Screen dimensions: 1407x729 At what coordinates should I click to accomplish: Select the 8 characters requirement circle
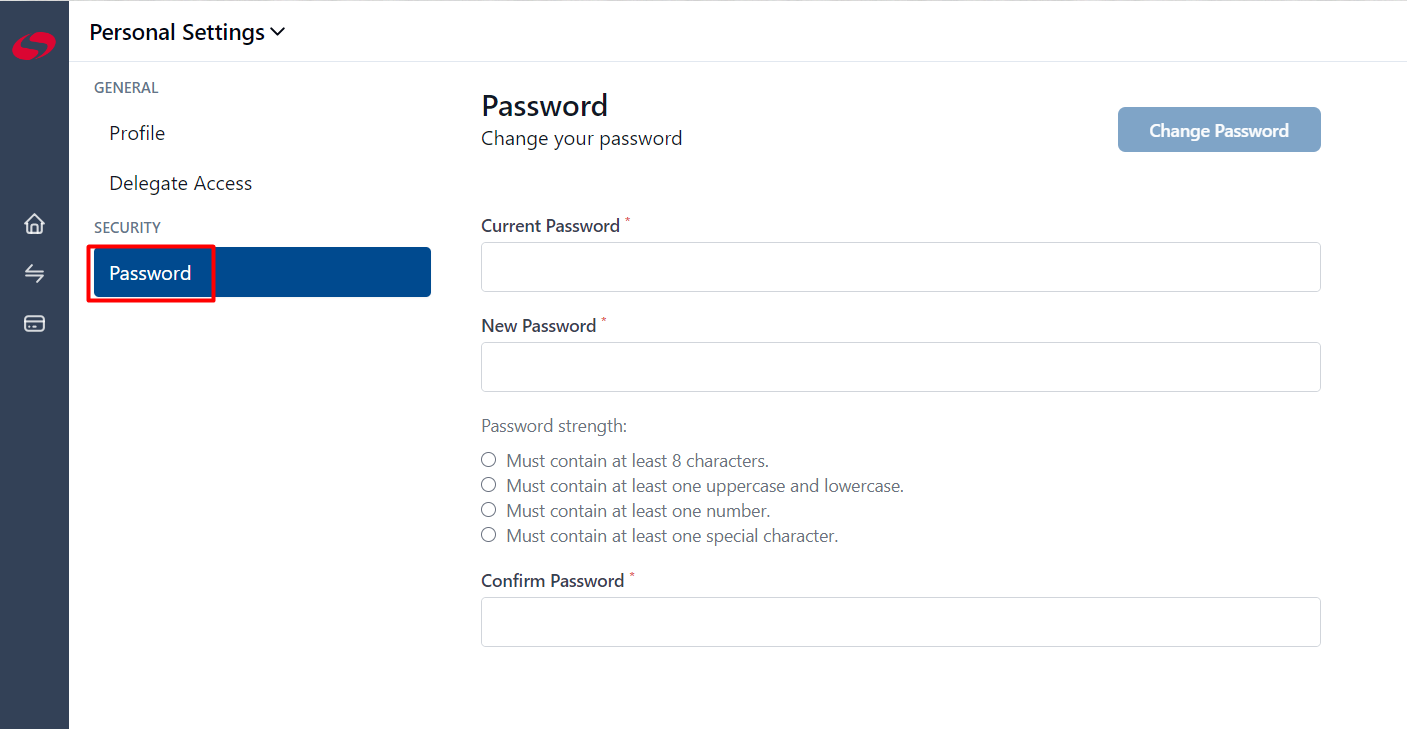coord(488,460)
